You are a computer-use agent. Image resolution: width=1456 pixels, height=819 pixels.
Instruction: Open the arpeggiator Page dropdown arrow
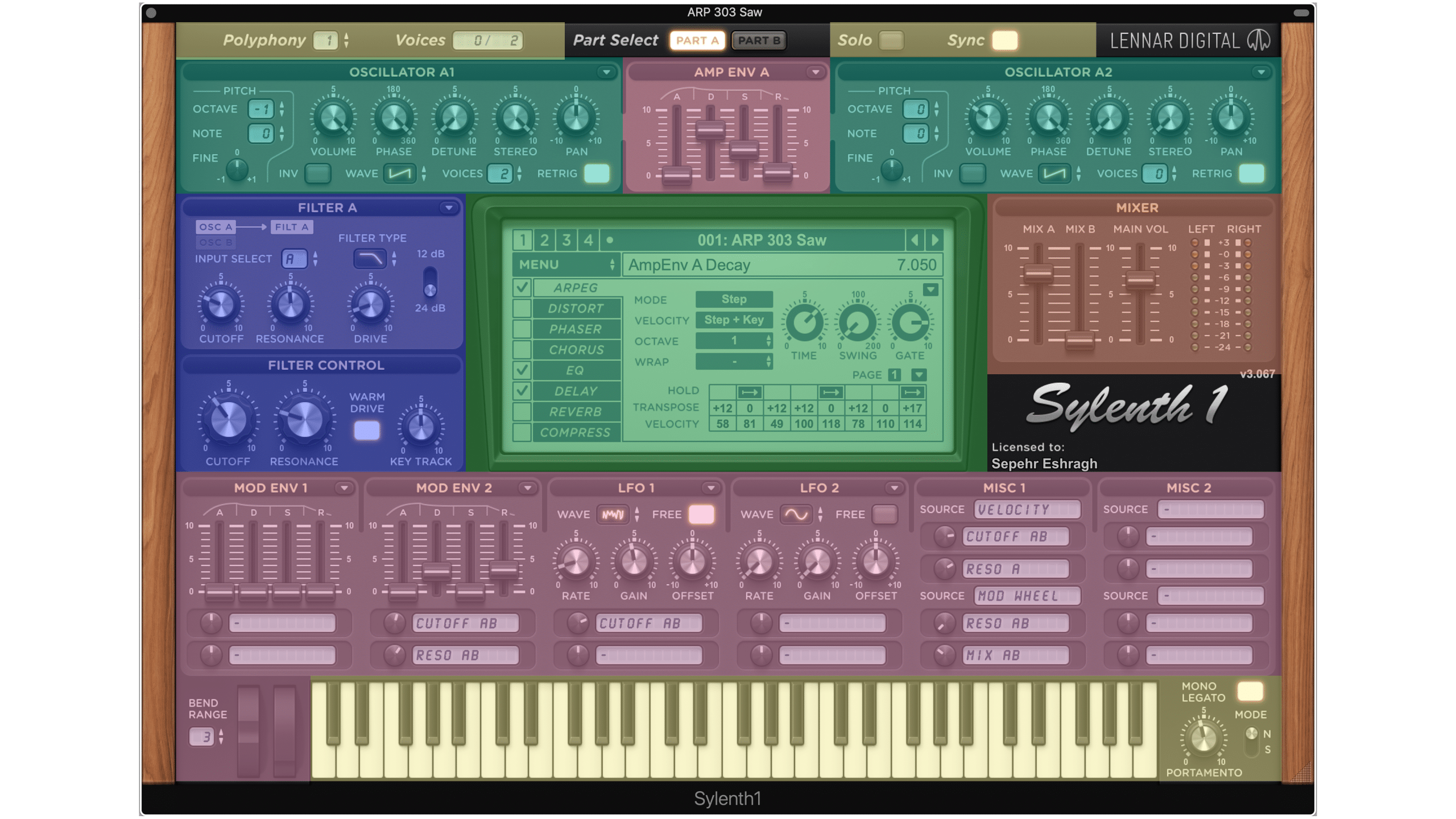(x=919, y=375)
